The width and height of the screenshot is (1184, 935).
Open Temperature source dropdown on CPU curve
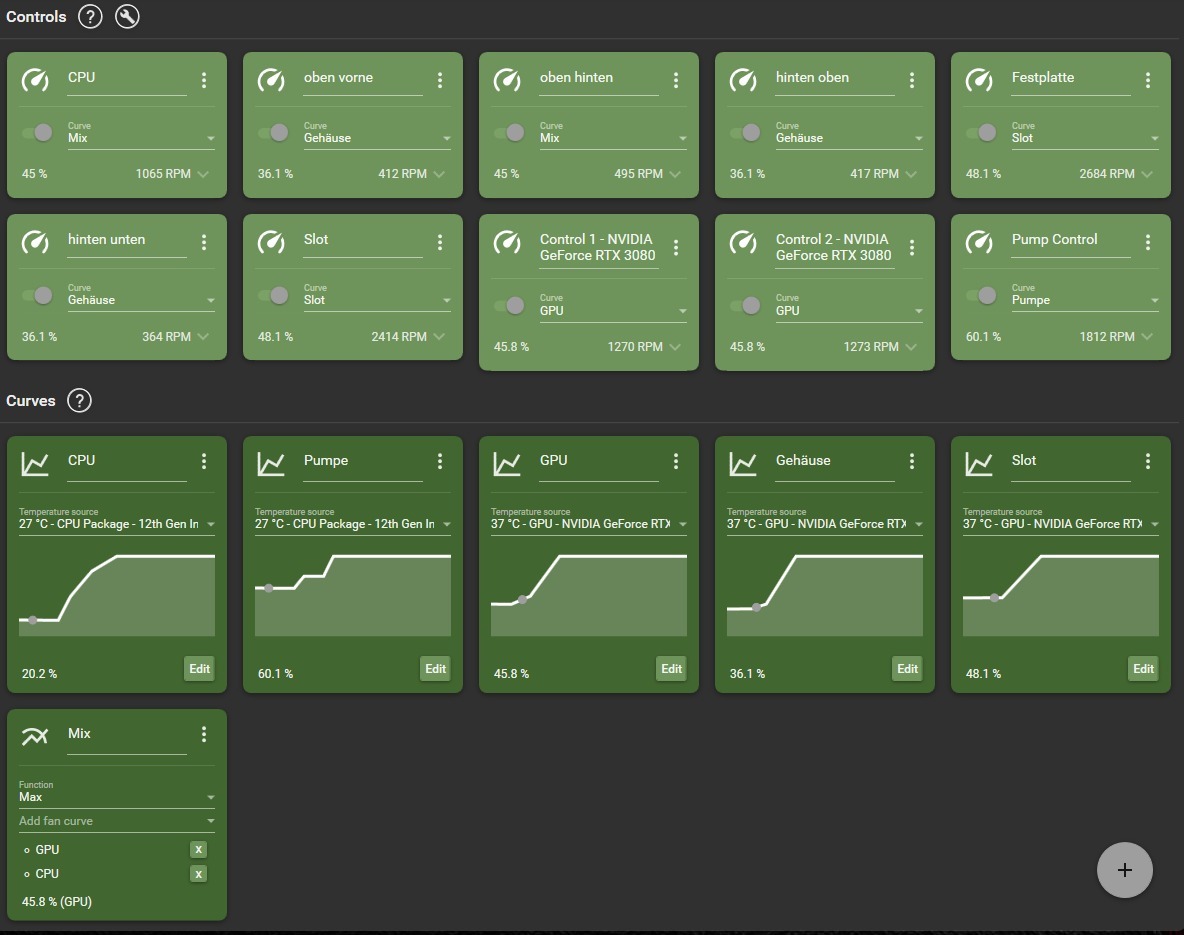coord(117,520)
